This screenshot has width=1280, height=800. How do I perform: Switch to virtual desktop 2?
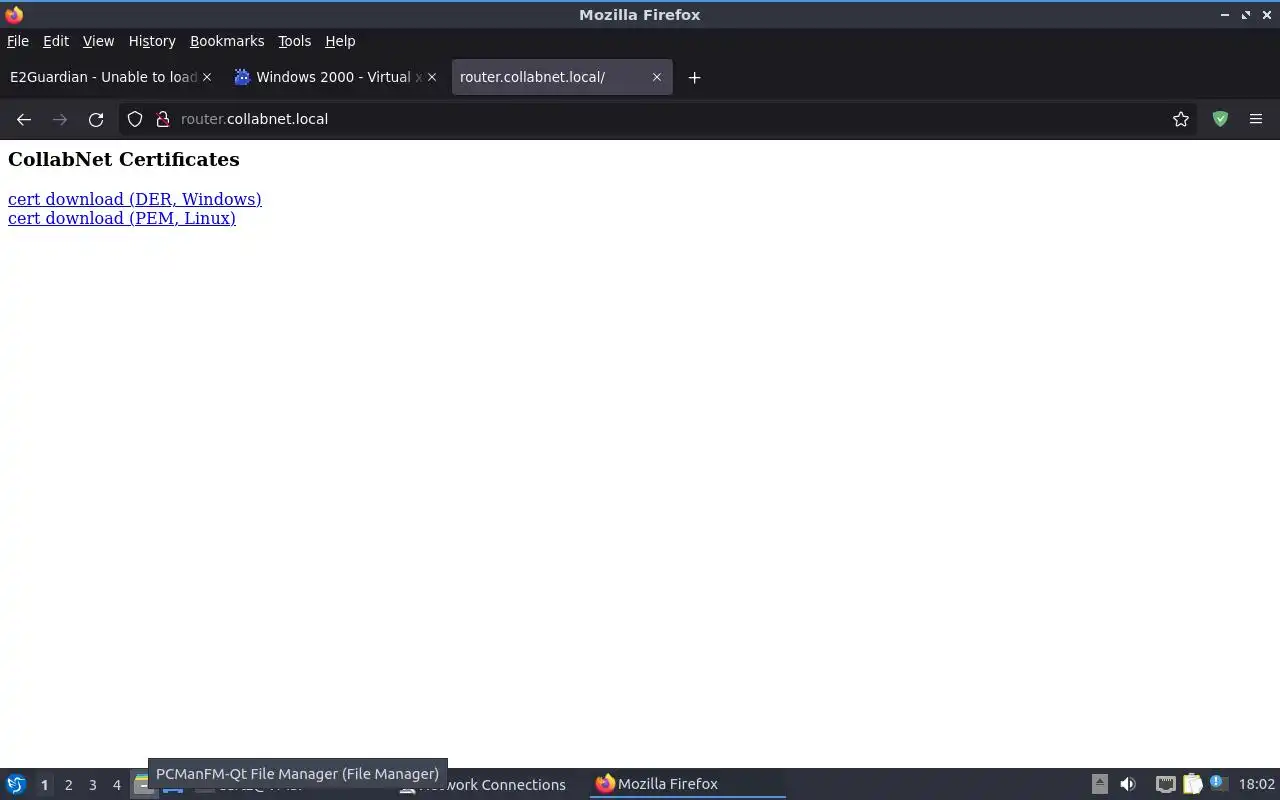[x=68, y=785]
